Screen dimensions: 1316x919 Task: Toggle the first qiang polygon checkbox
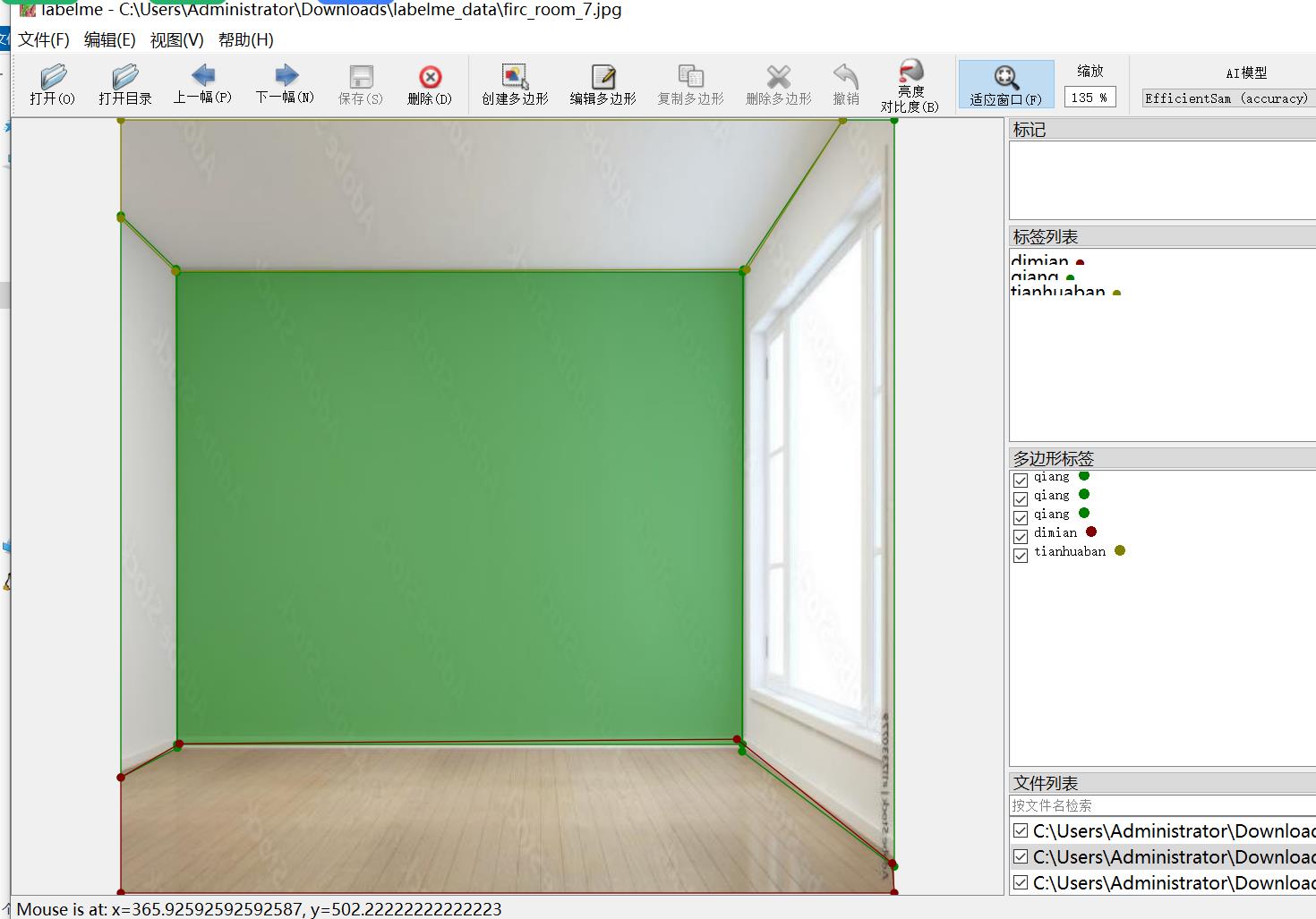click(1021, 481)
